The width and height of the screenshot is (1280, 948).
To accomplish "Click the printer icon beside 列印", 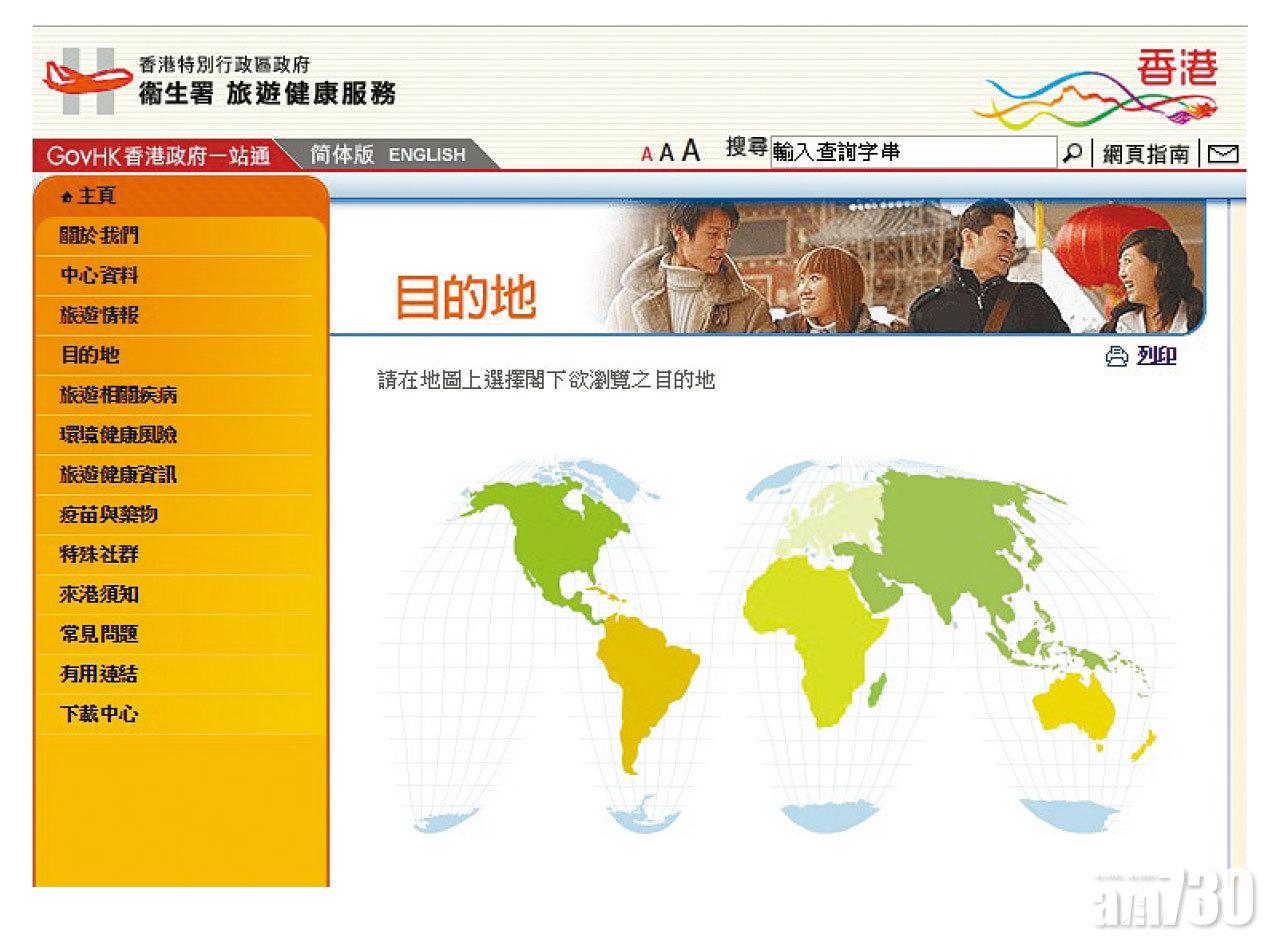I will (x=1116, y=357).
